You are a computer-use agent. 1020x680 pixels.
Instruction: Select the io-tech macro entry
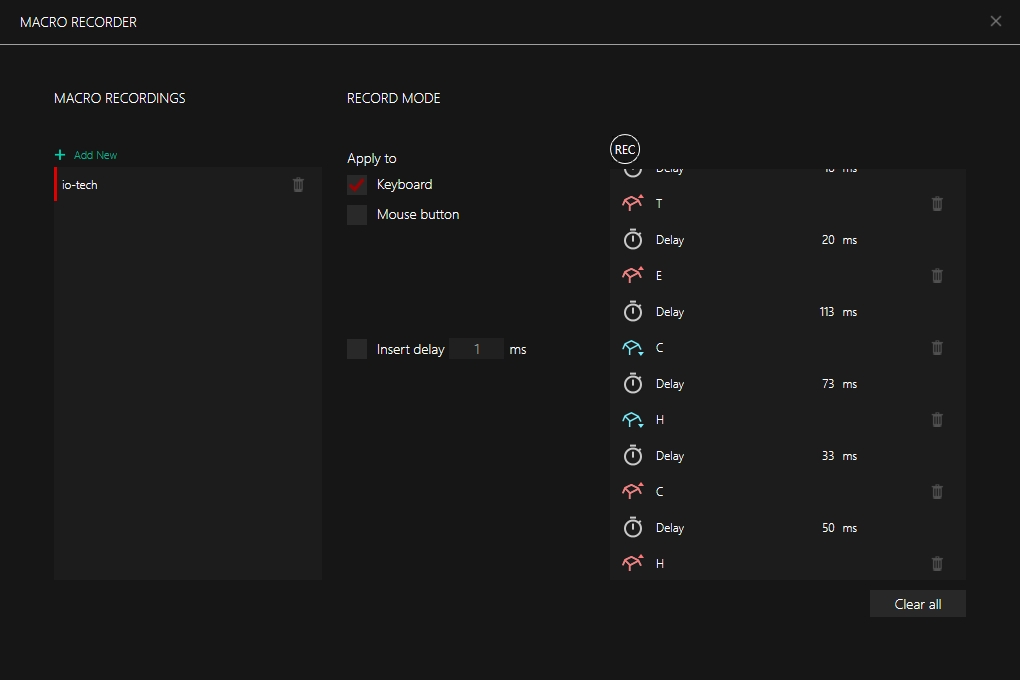pyautogui.click(x=188, y=185)
